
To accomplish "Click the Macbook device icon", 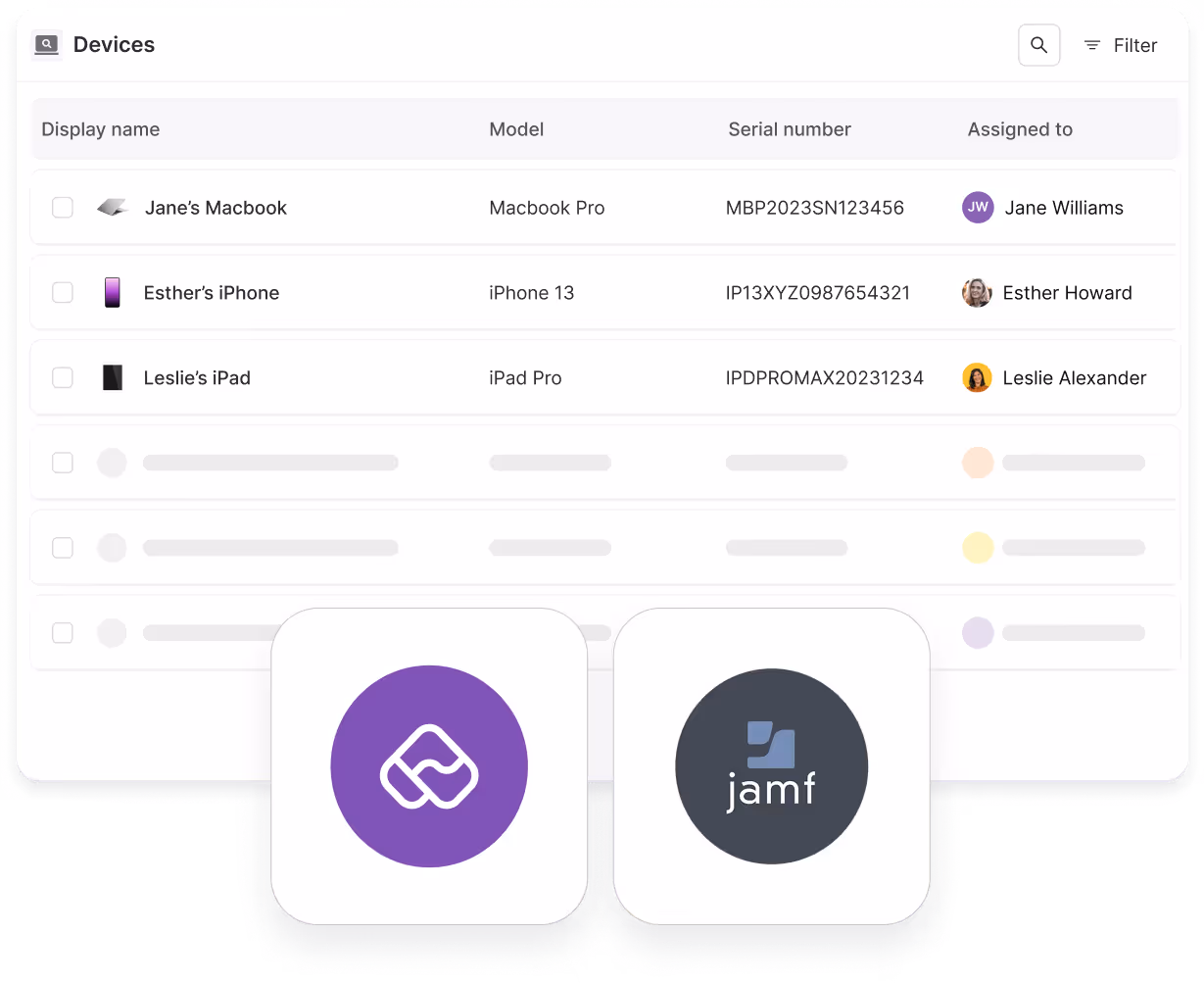I will coord(113,208).
